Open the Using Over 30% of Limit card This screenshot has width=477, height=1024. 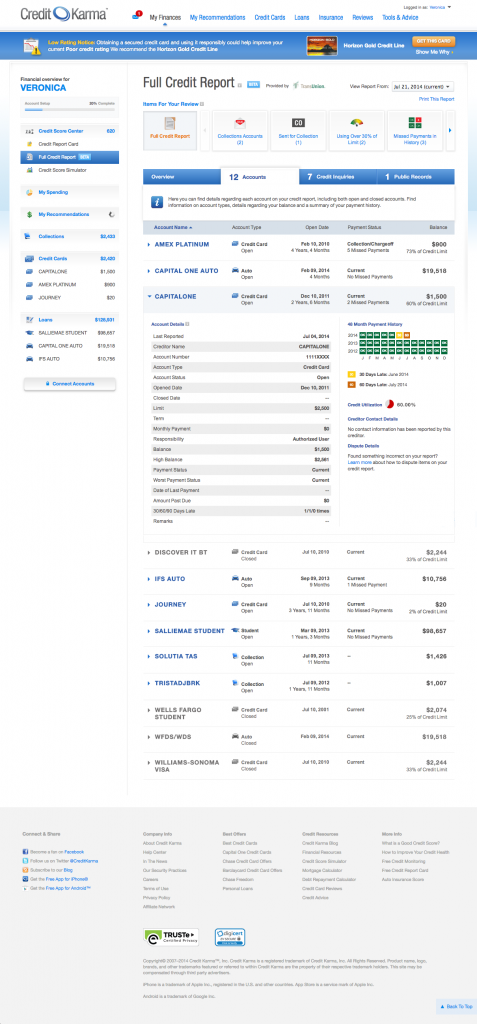pos(355,131)
